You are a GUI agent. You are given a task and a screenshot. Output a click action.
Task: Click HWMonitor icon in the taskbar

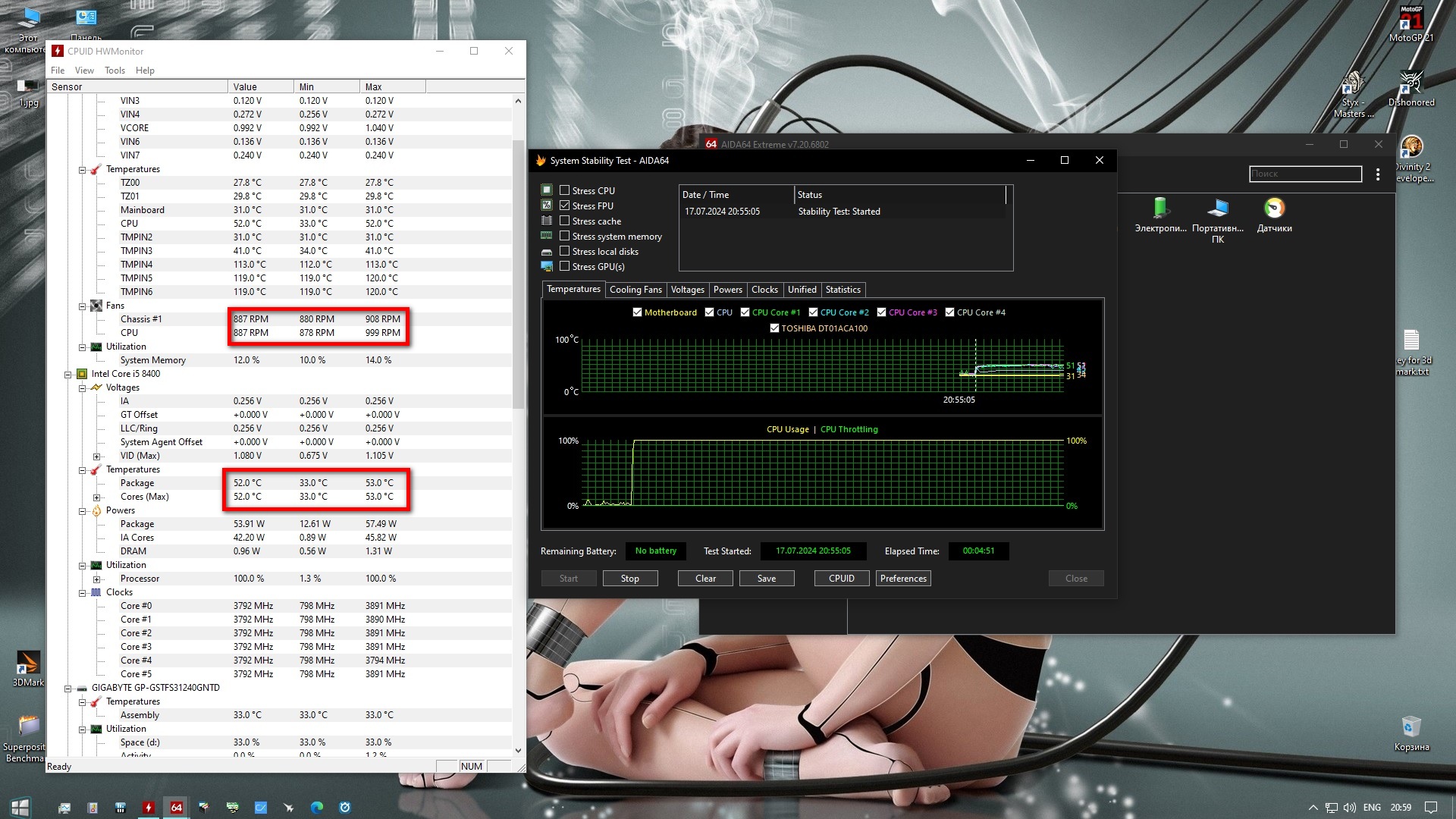click(x=149, y=808)
